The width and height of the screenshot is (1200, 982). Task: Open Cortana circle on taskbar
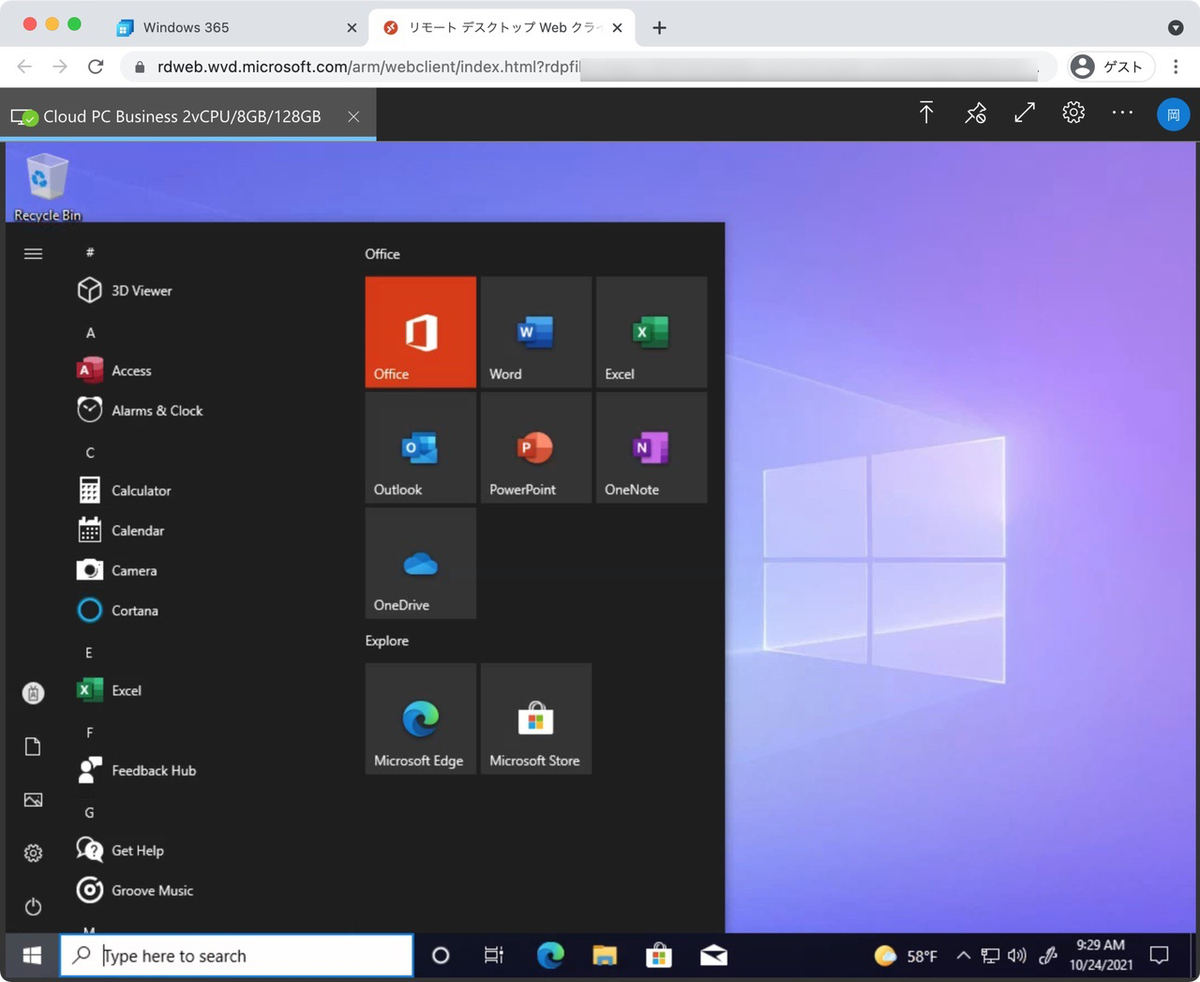point(440,956)
